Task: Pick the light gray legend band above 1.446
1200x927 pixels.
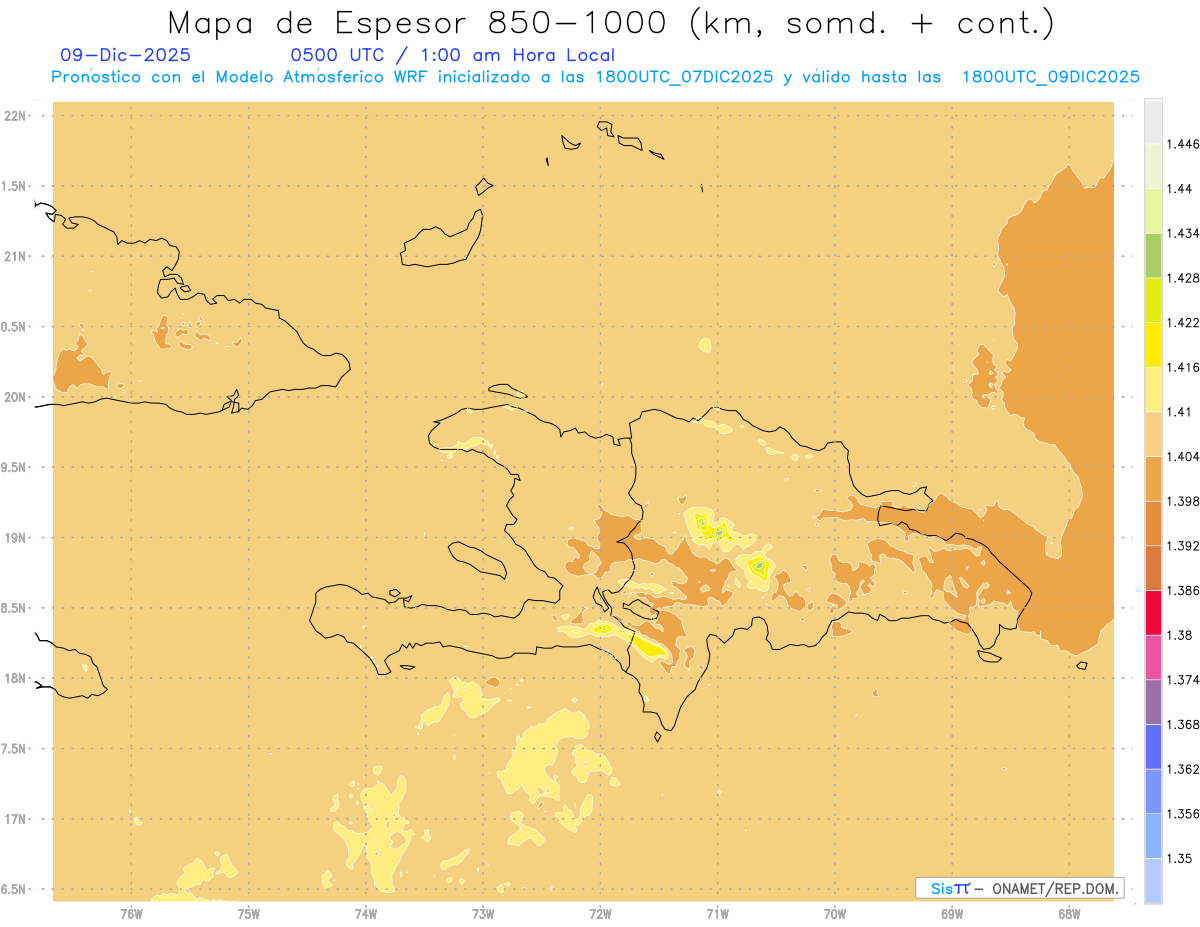Action: click(x=1153, y=121)
